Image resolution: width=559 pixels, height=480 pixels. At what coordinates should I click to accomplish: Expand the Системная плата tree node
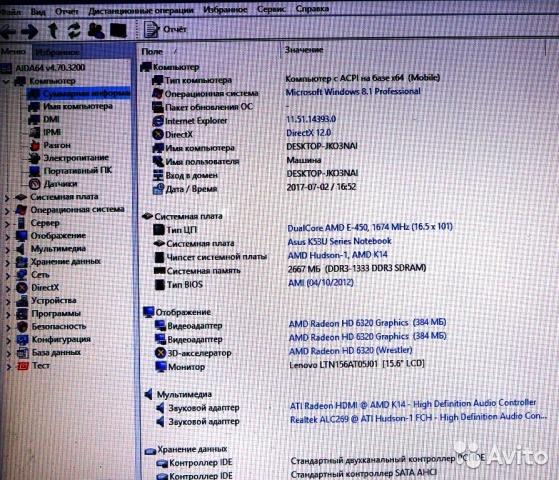[7, 198]
